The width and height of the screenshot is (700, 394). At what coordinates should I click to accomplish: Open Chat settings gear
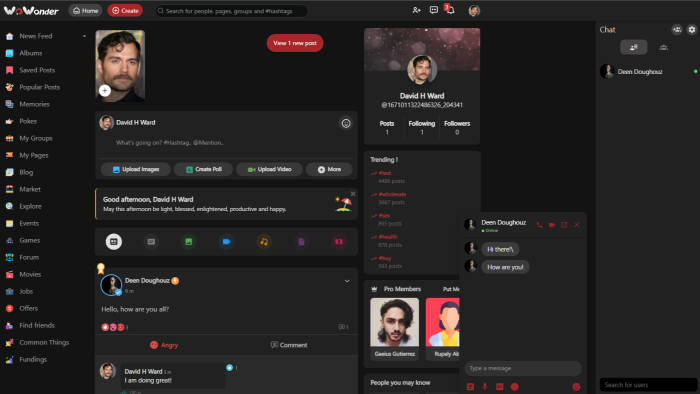(x=692, y=29)
